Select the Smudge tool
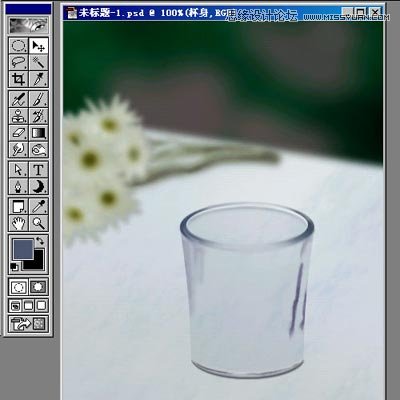 19,149
